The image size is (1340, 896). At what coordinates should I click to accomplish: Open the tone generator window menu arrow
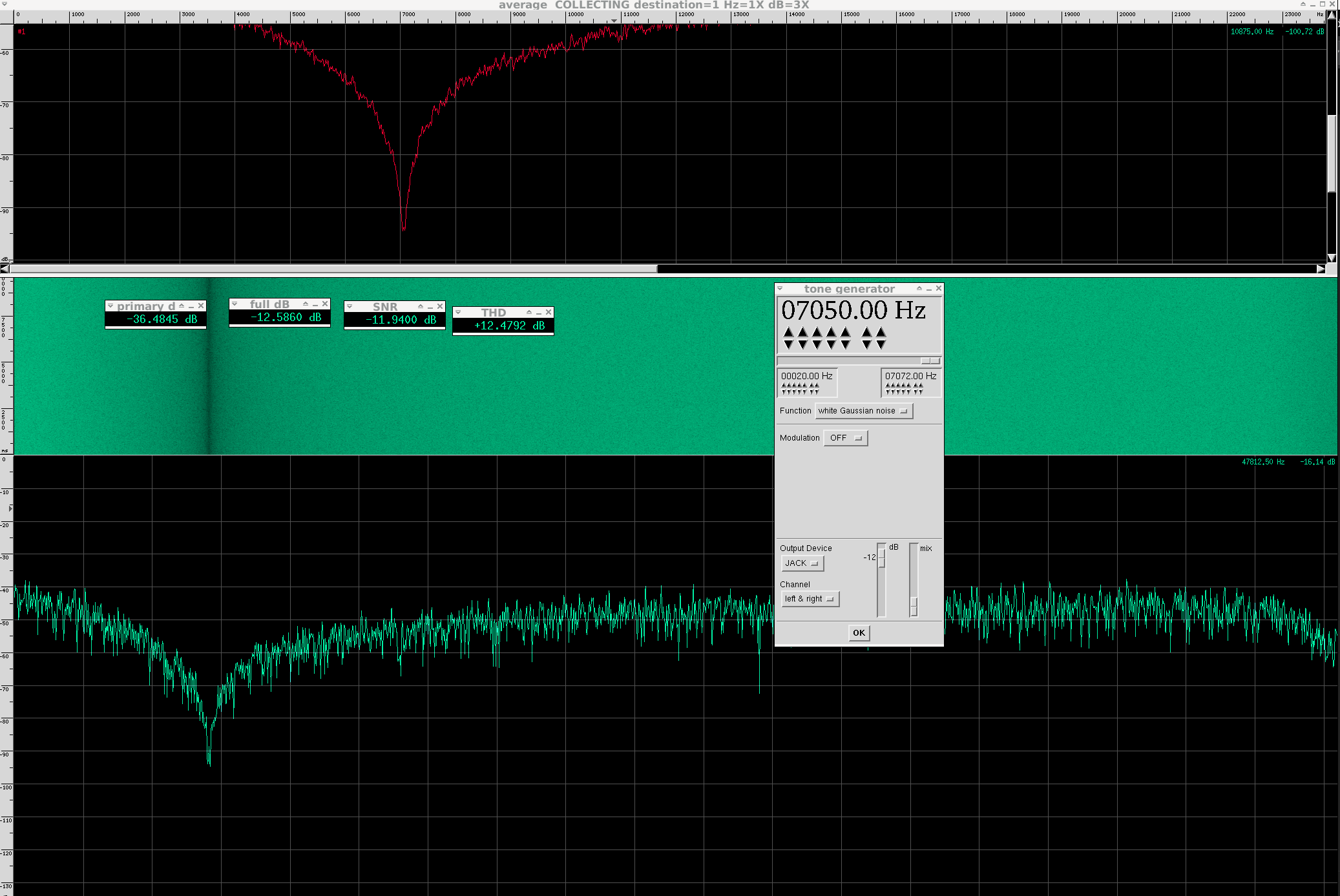[x=780, y=289]
